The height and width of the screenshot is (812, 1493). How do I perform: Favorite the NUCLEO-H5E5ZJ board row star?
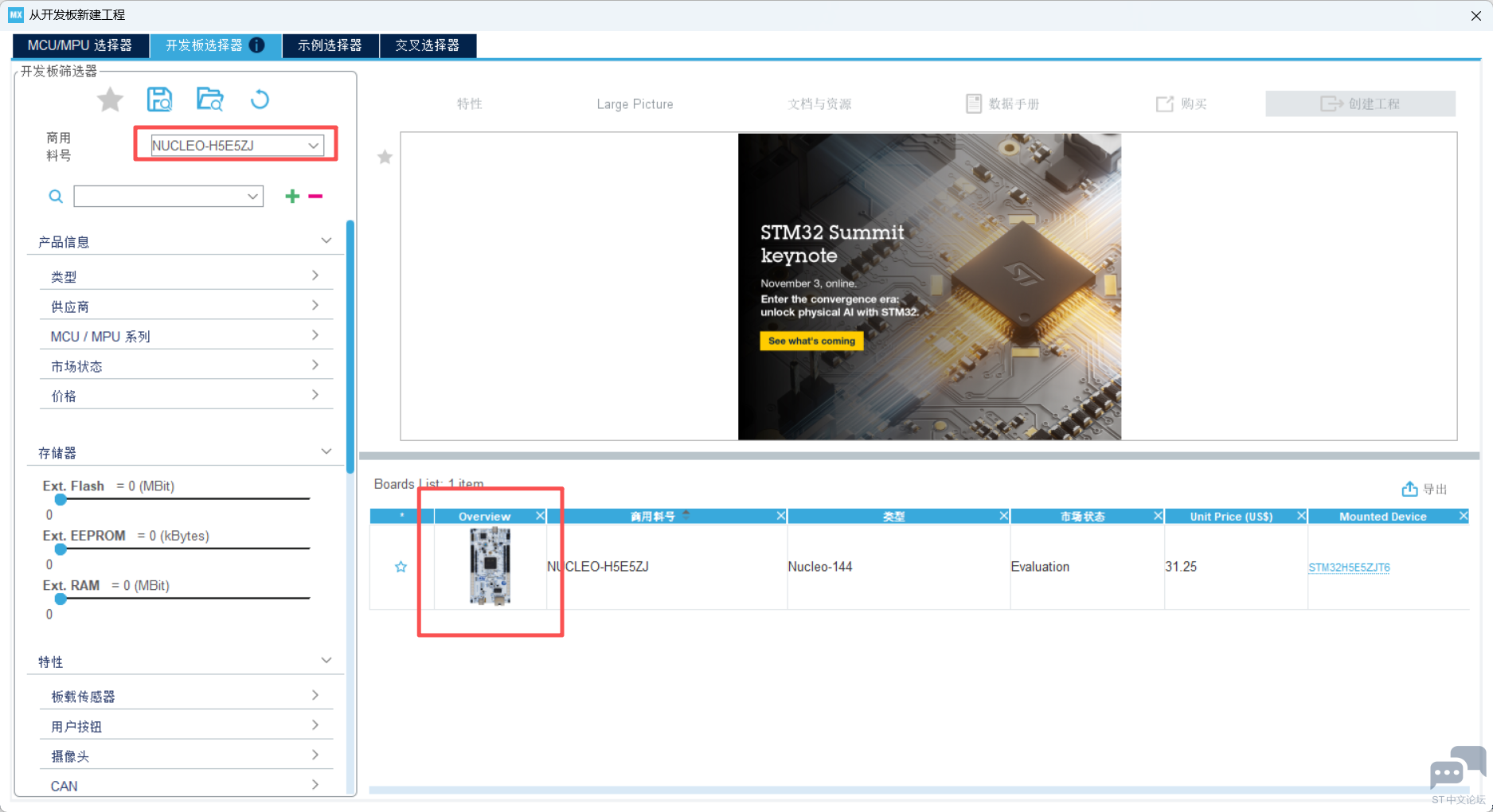[x=401, y=567]
